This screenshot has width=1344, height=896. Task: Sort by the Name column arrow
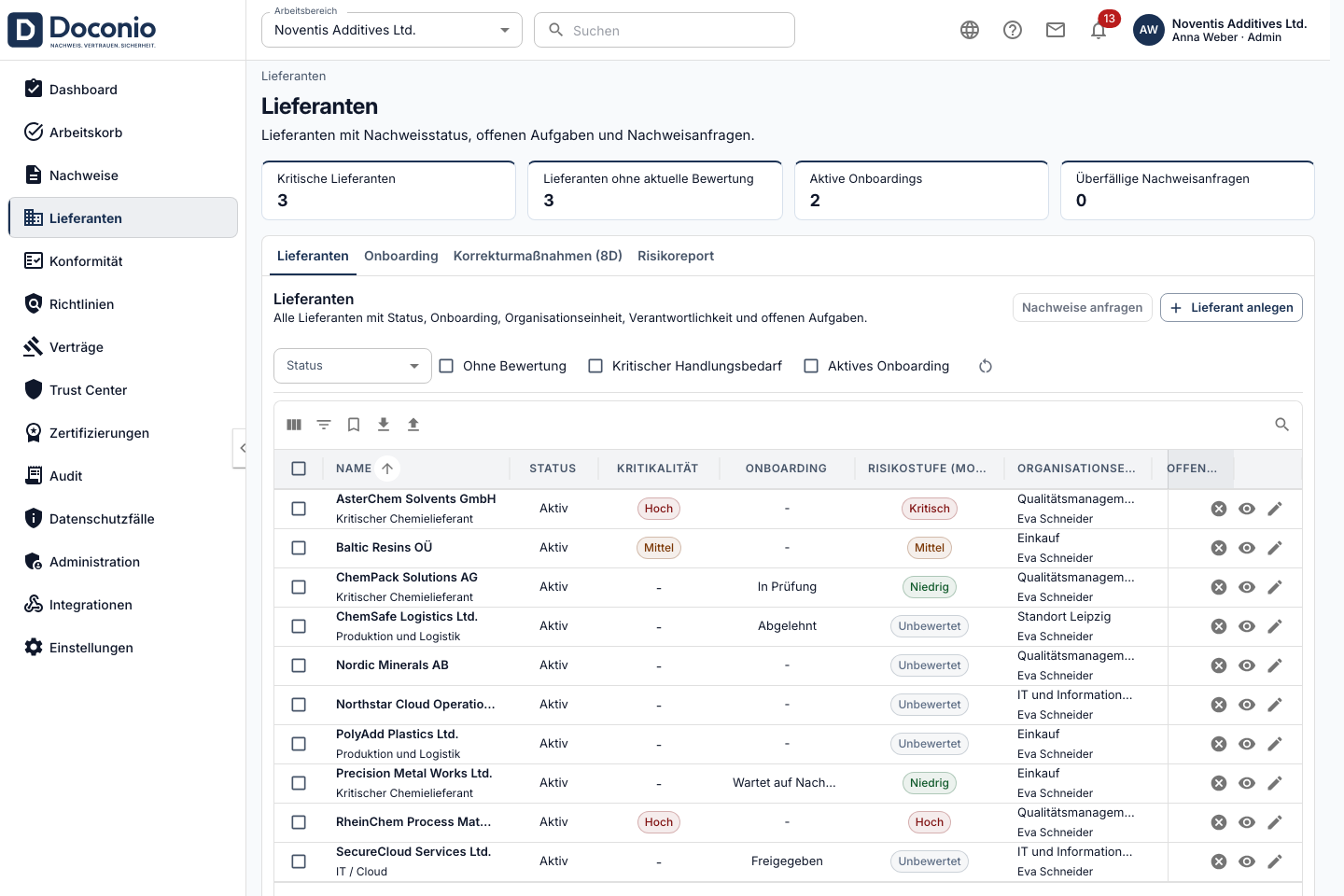pos(387,469)
